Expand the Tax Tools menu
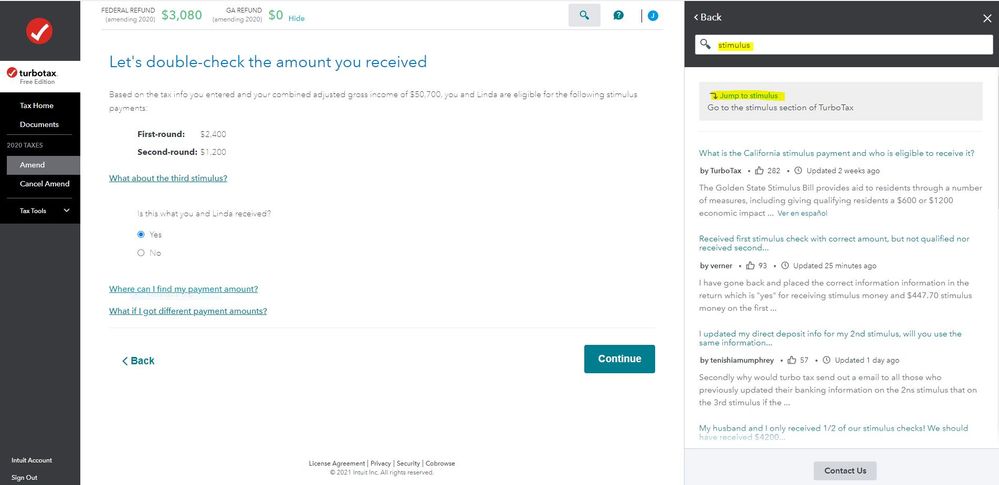 click(x=66, y=211)
